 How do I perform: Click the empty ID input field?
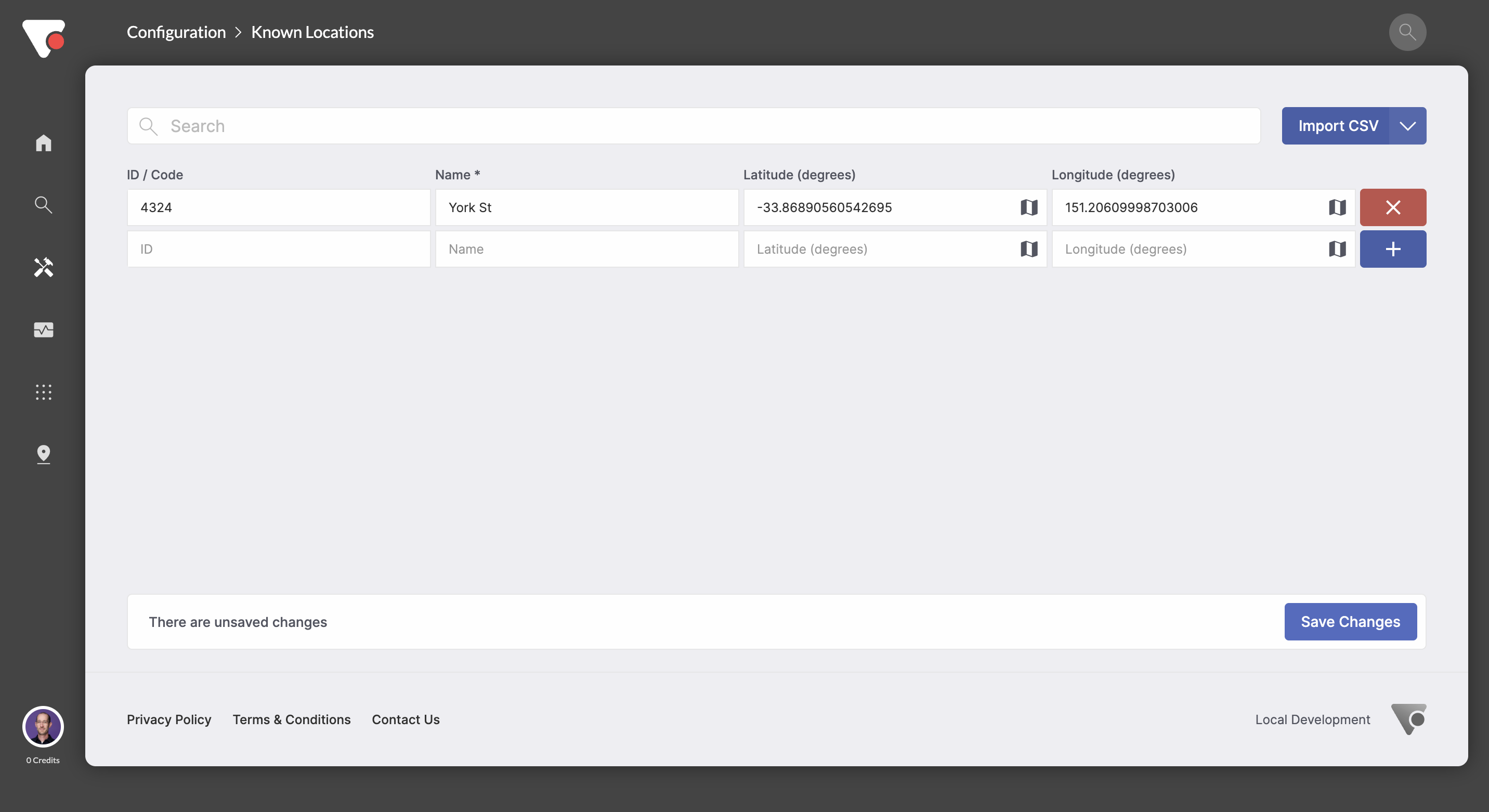[279, 249]
